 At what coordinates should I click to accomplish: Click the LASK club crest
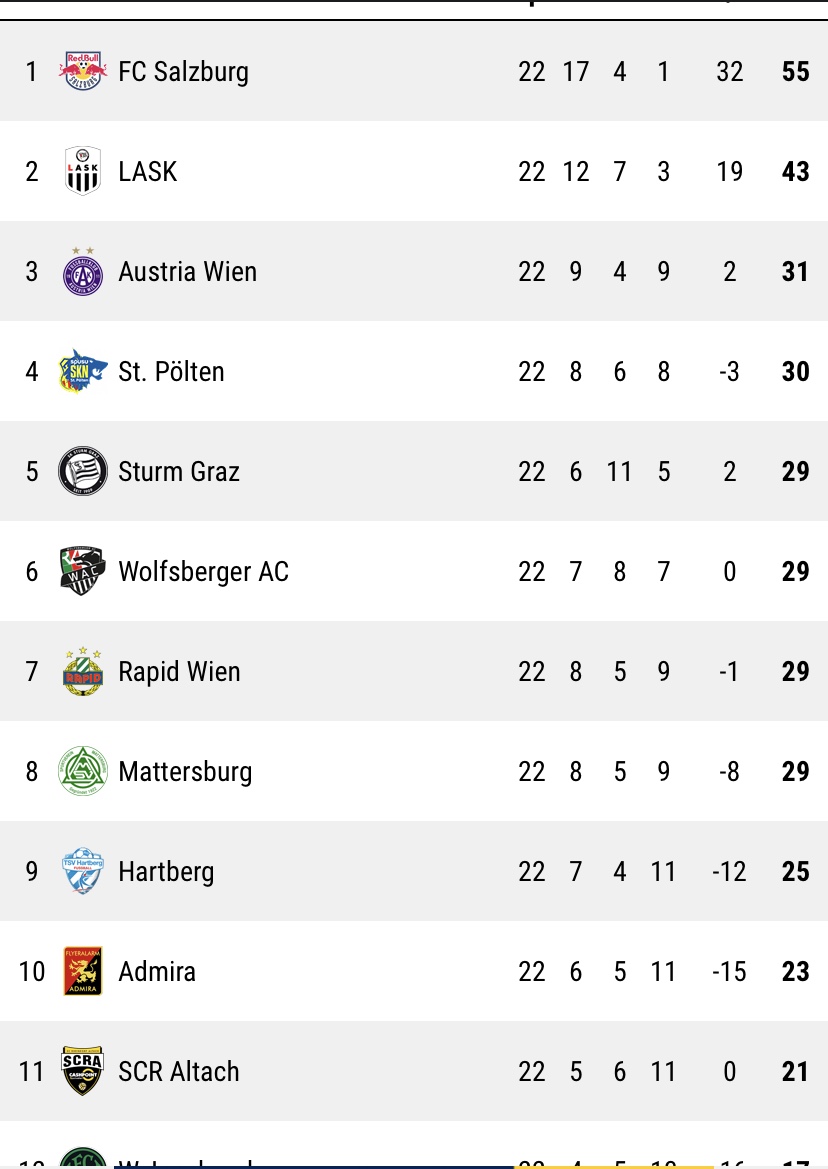pyautogui.click(x=83, y=171)
